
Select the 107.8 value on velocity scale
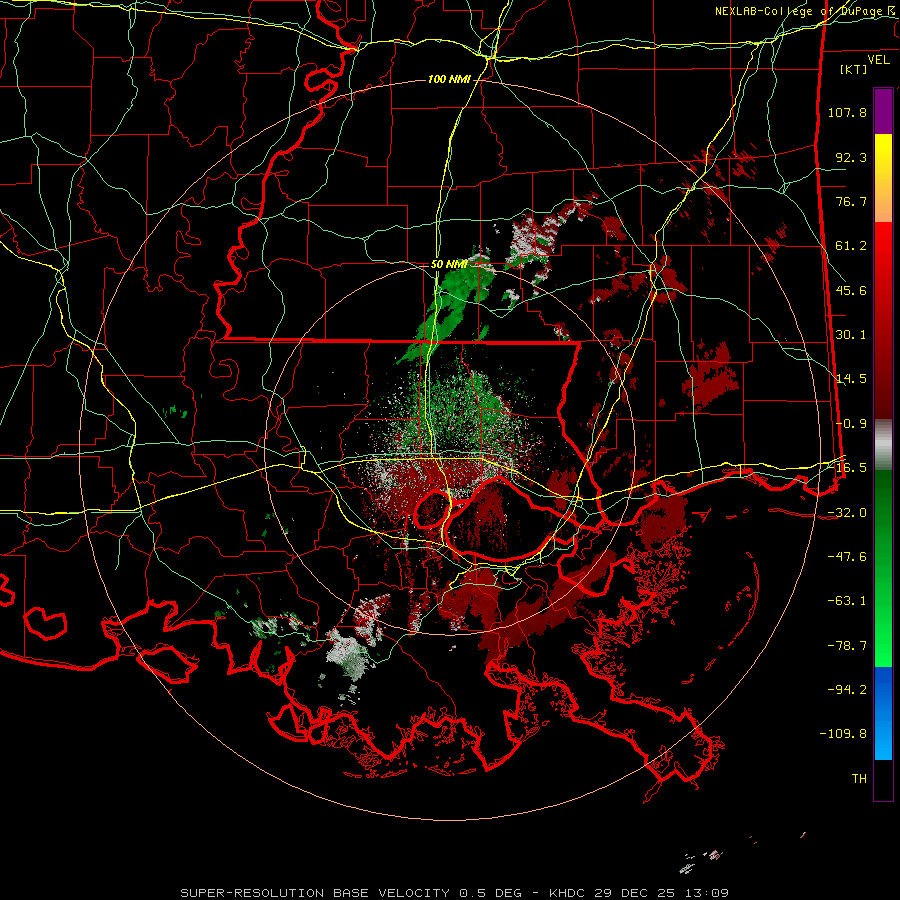coord(847,112)
